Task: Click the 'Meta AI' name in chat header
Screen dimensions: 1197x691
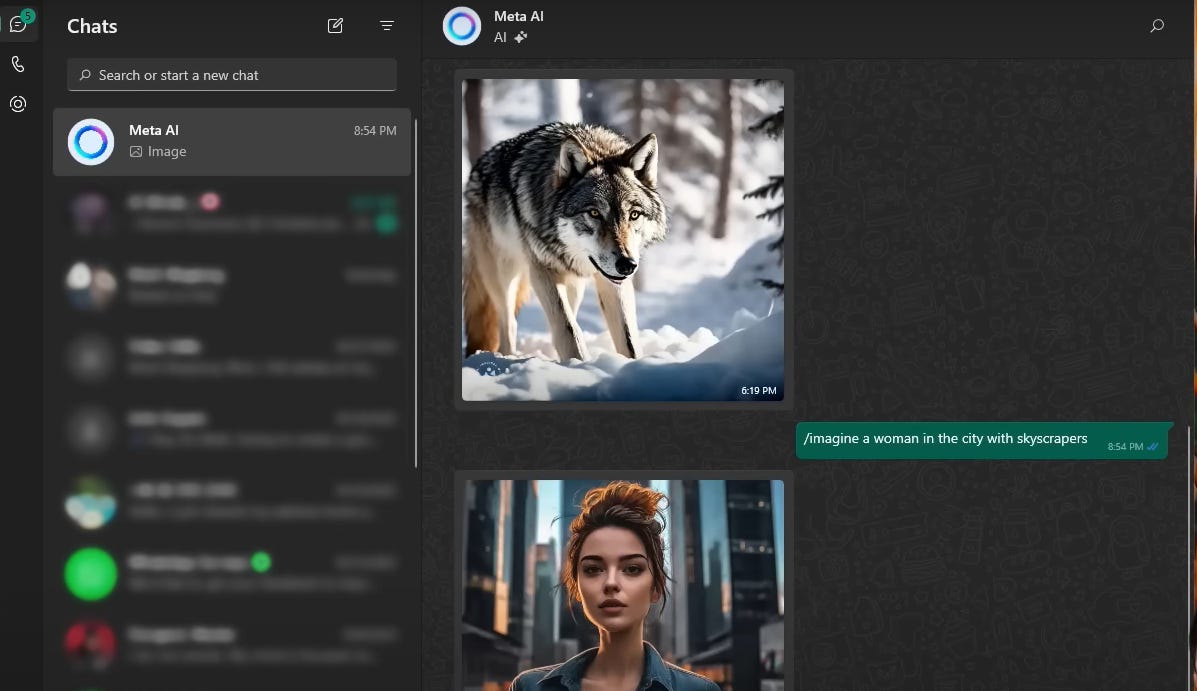Action: (x=519, y=16)
